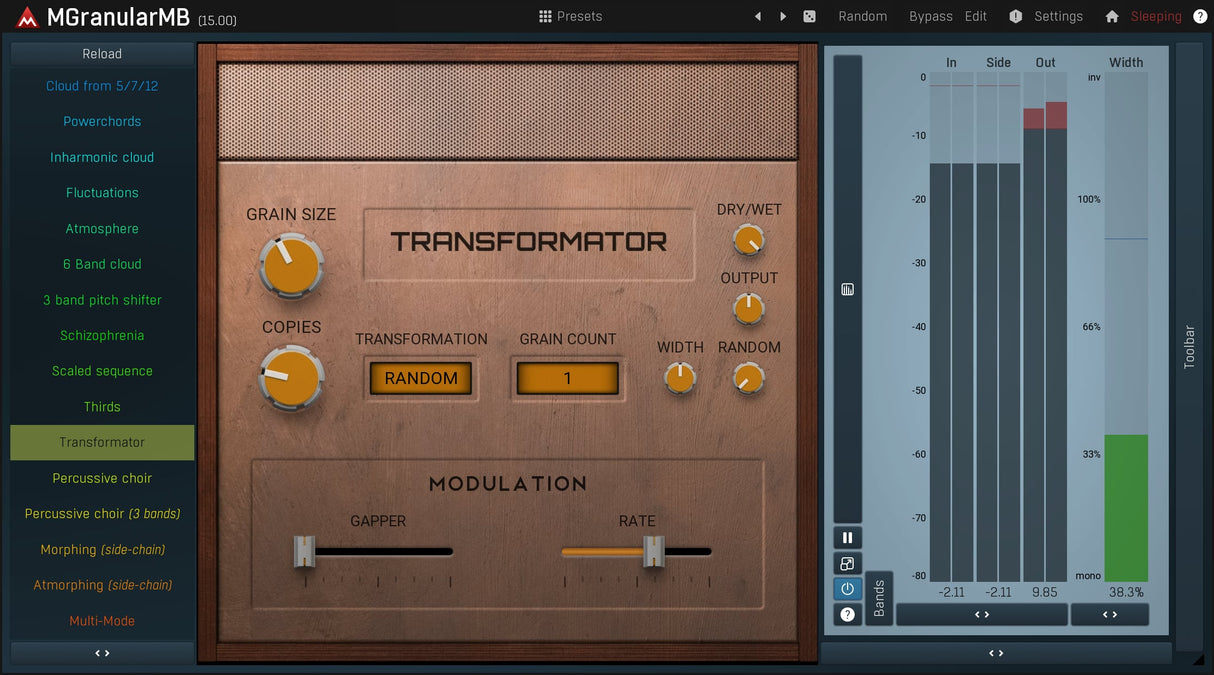This screenshot has width=1214, height=675.
Task: Open the Presets menu
Action: point(570,17)
